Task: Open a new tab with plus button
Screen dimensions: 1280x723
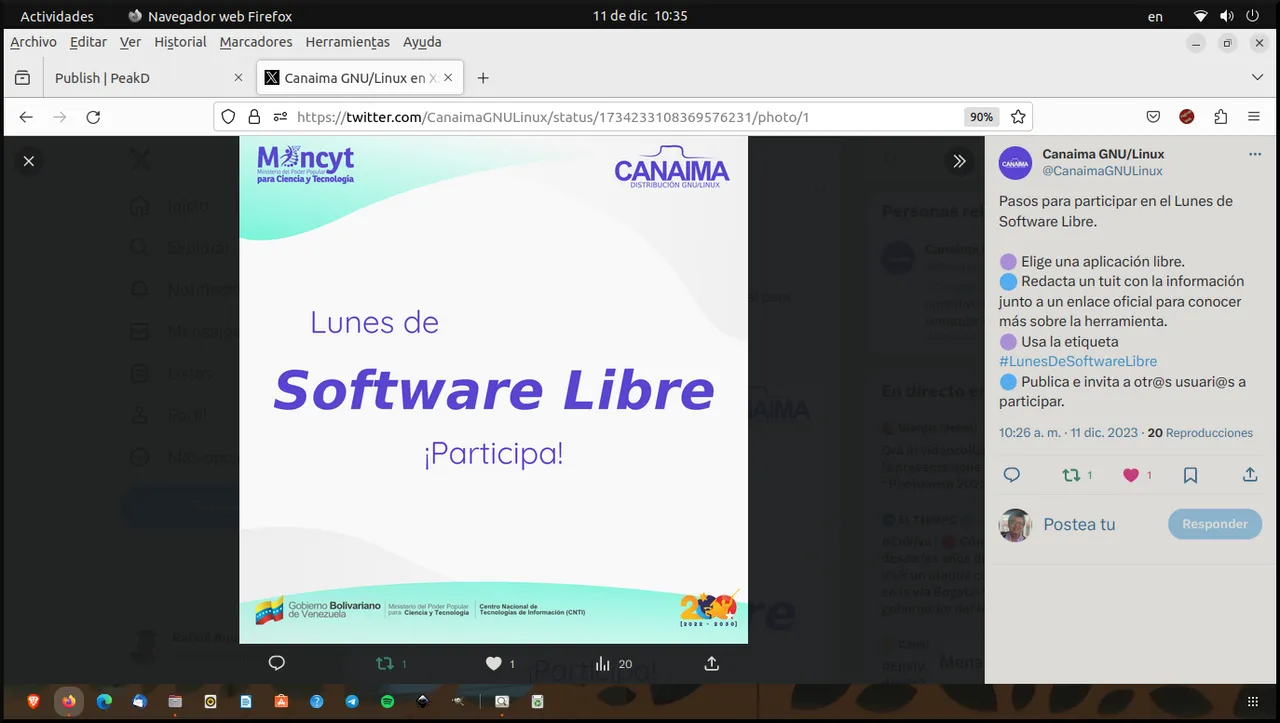Action: click(483, 78)
